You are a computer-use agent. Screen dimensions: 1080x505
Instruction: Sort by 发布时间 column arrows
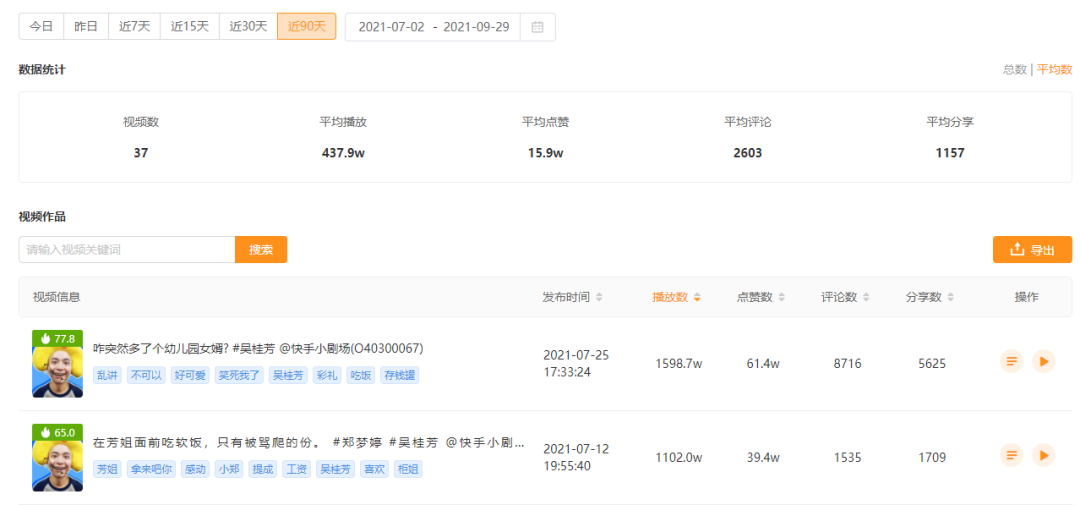(x=599, y=298)
